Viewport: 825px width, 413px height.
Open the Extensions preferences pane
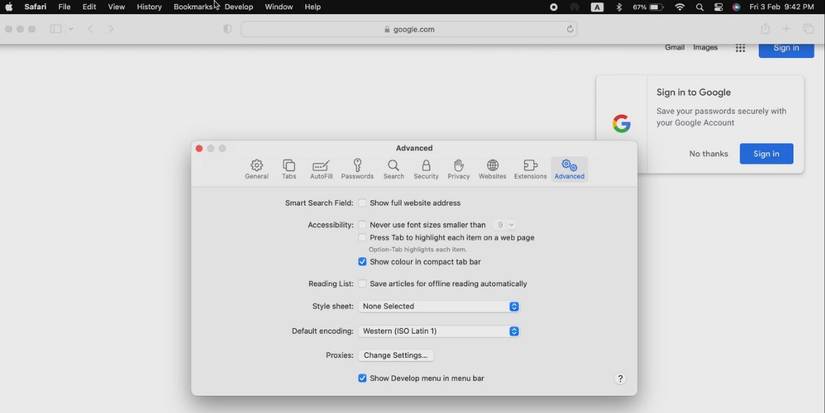click(x=530, y=169)
